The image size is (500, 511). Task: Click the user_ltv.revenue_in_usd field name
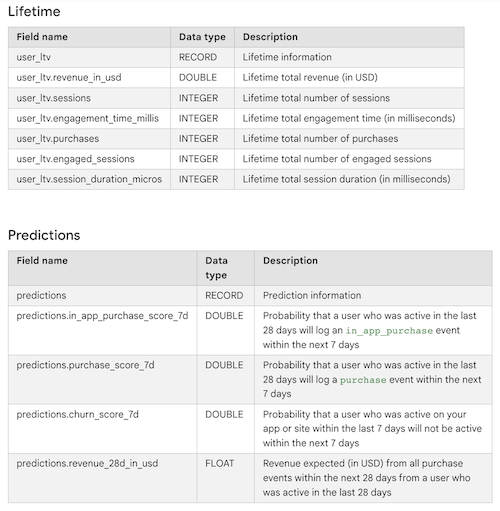click(69, 78)
